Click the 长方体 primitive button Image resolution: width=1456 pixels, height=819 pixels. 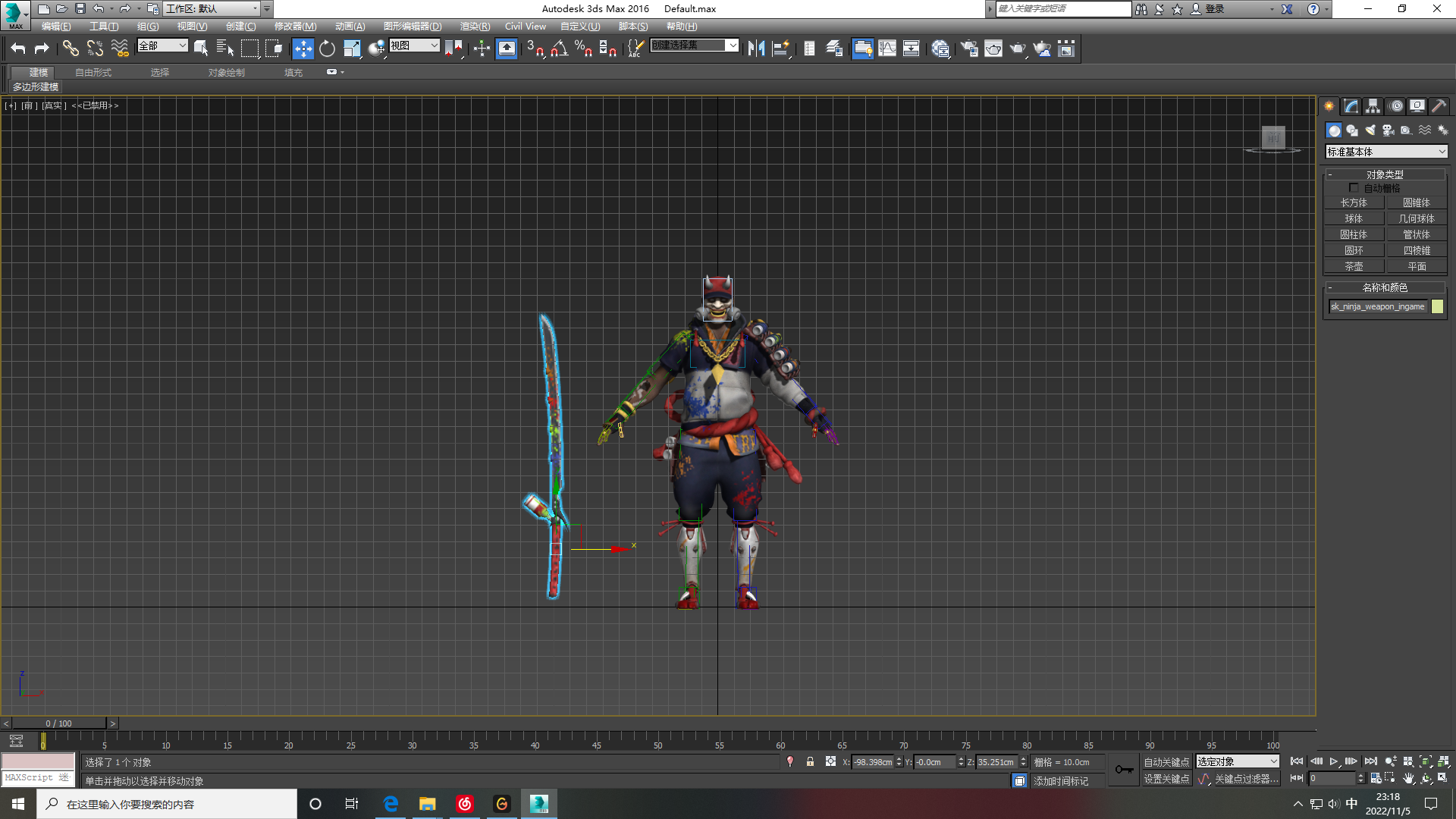1354,202
